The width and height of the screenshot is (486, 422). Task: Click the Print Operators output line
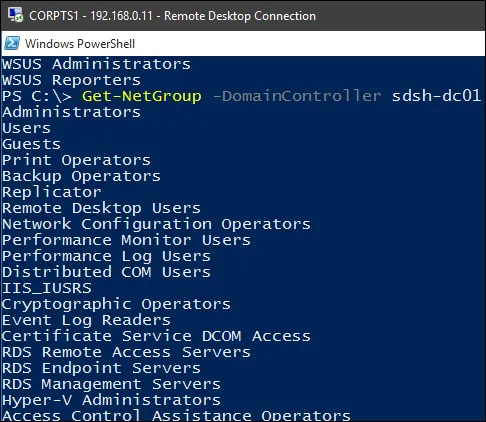tap(76, 160)
